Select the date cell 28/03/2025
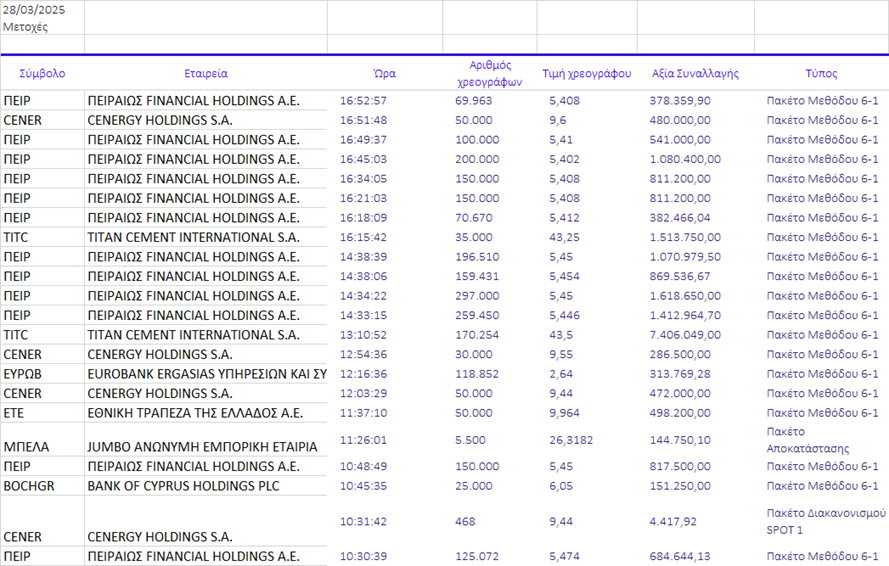Screen dimensions: 889x566 coord(34,10)
